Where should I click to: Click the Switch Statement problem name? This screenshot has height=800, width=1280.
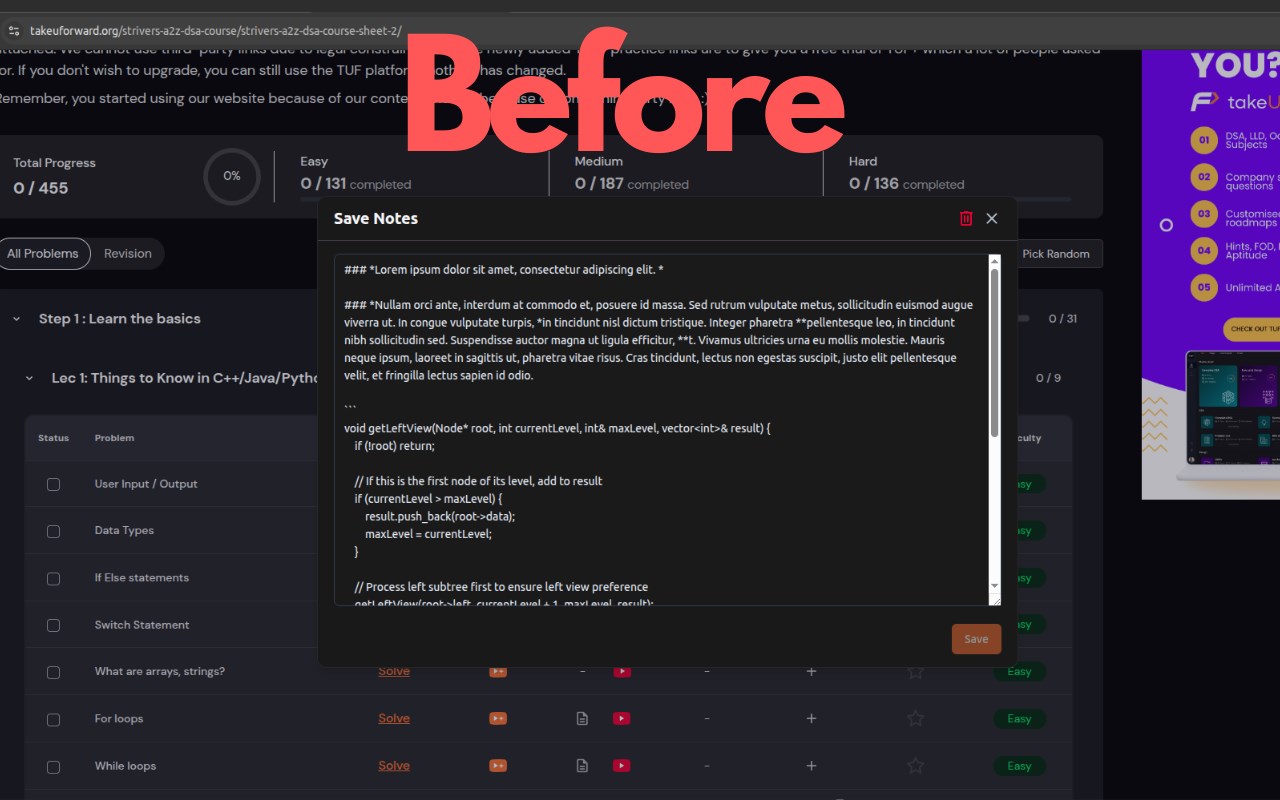tap(142, 625)
